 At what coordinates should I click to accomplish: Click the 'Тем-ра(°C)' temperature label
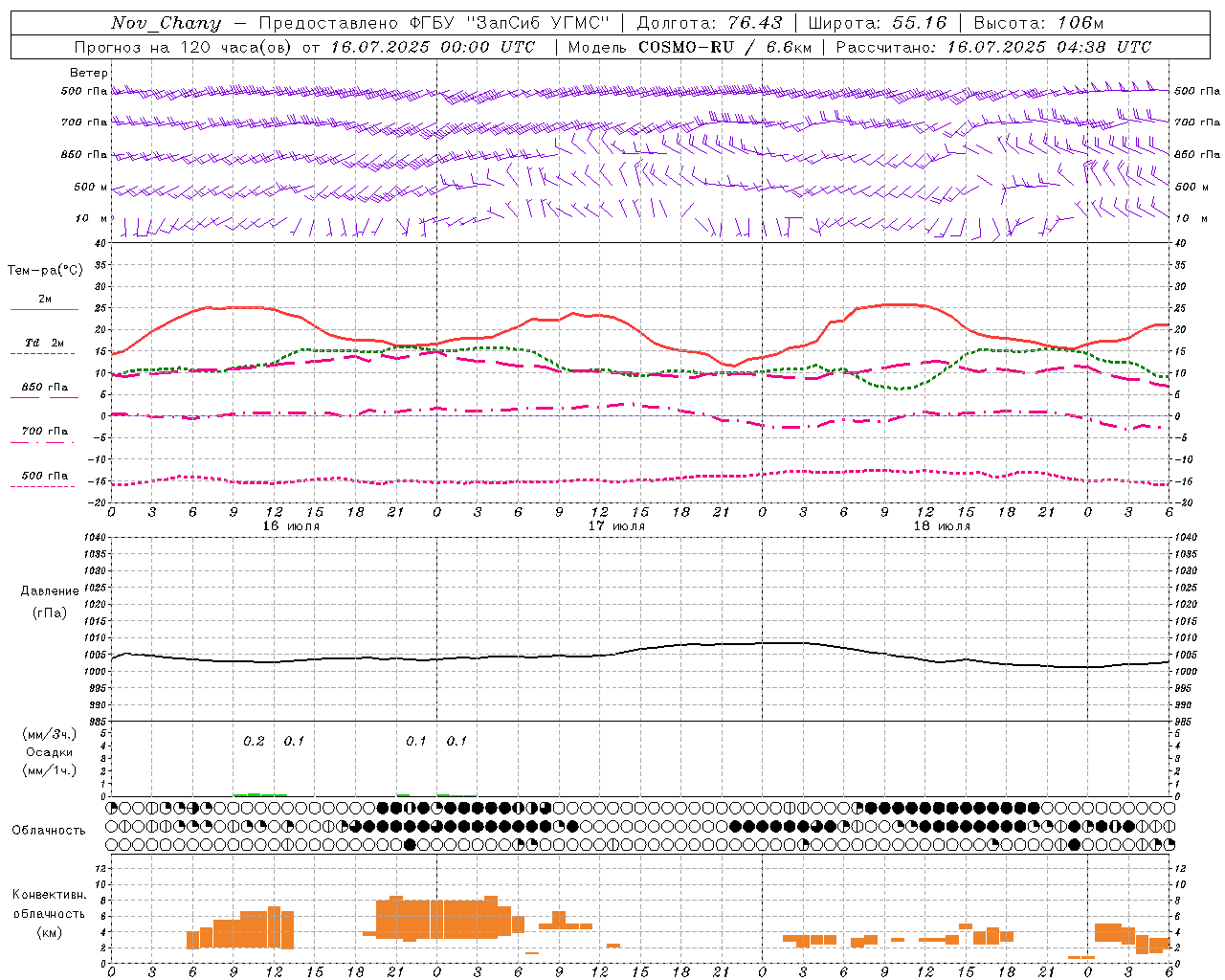point(45,271)
